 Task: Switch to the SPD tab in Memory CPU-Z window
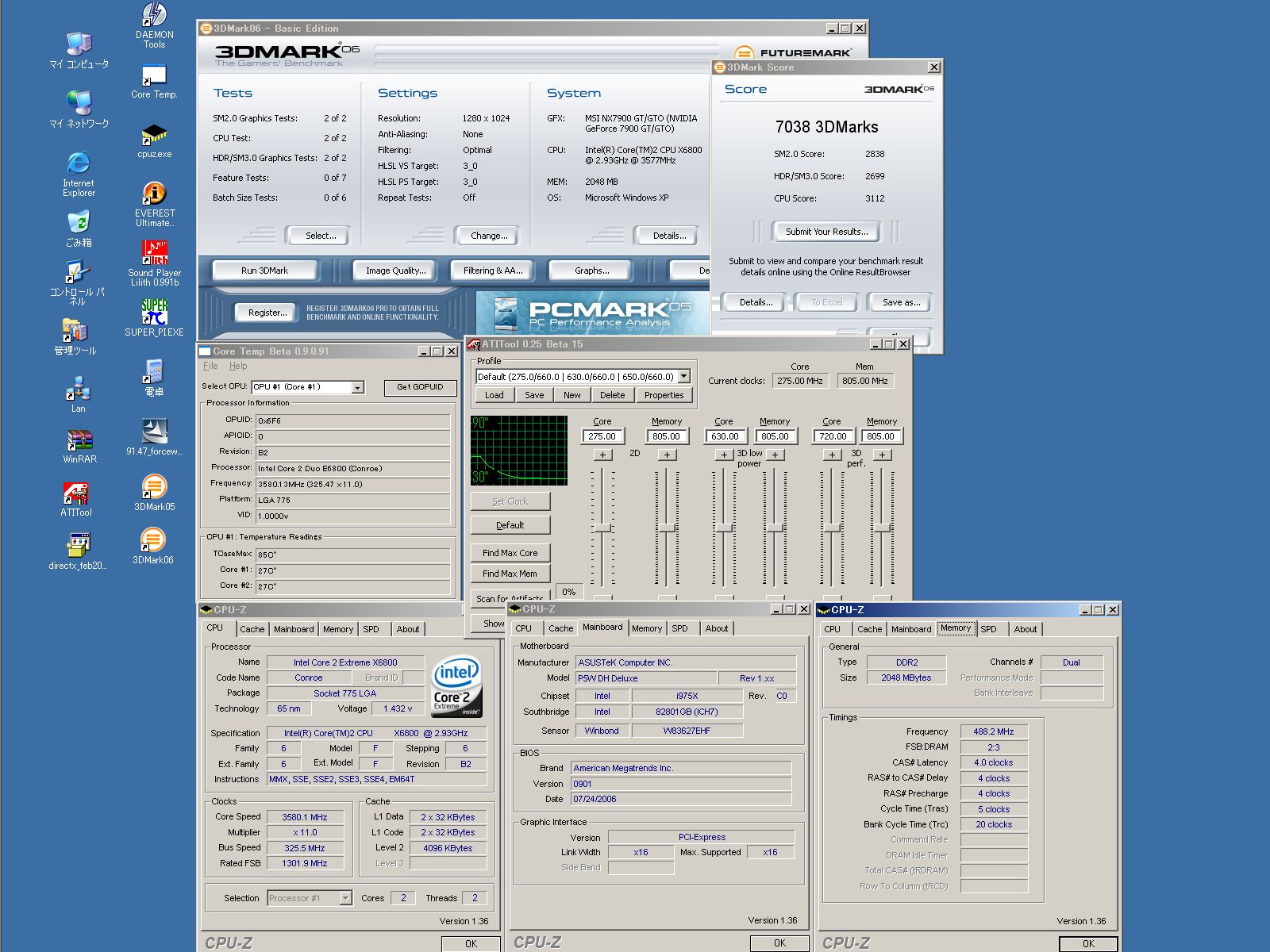[988, 629]
